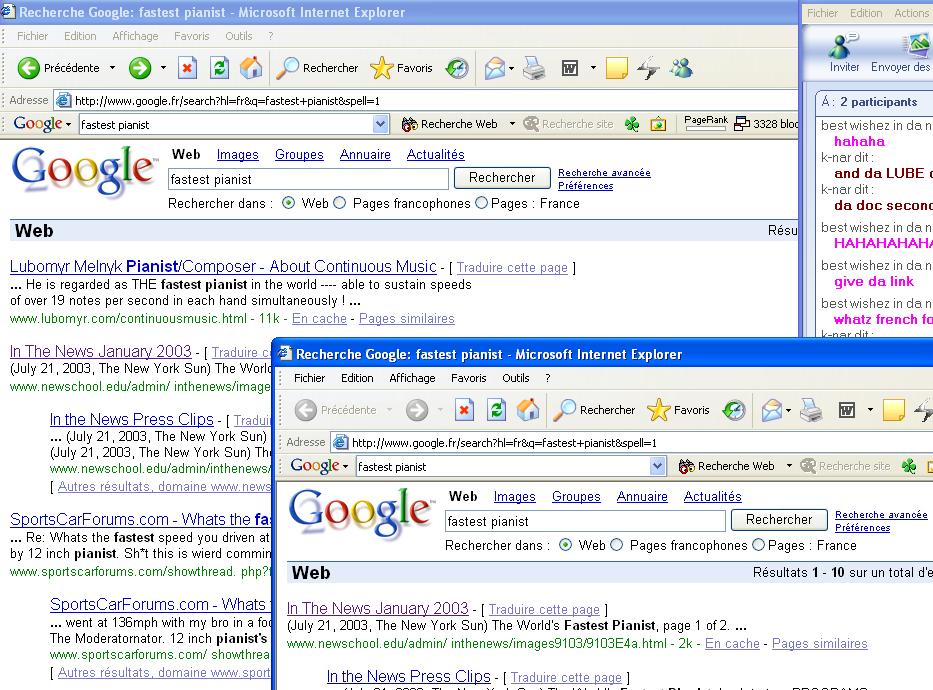Open the Recherche Web dropdown arrow in the rear window
933x690 pixels.
point(512,124)
